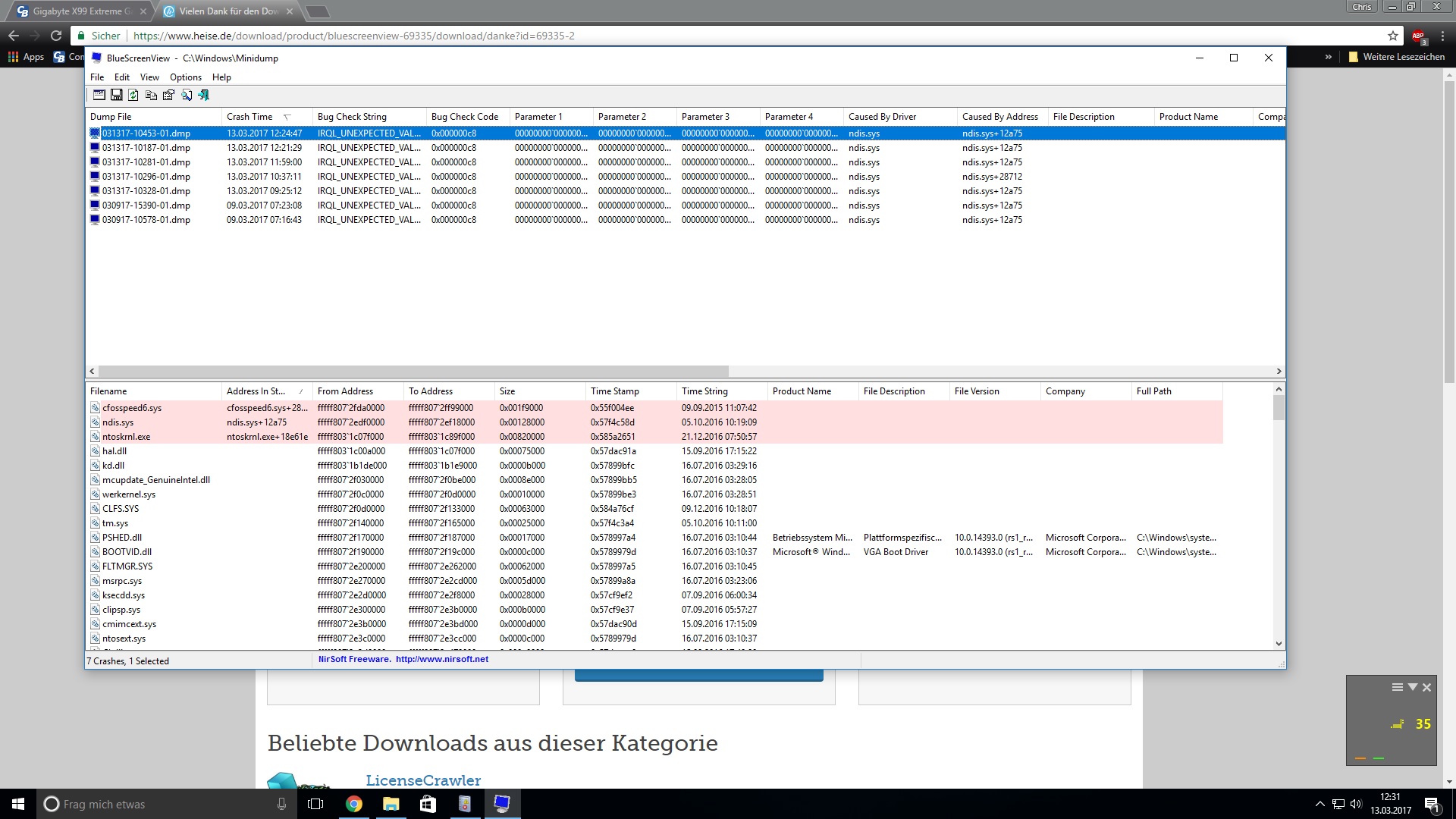Click the Copy selected items icon
Image resolution: width=1456 pixels, height=819 pixels.
pos(151,95)
